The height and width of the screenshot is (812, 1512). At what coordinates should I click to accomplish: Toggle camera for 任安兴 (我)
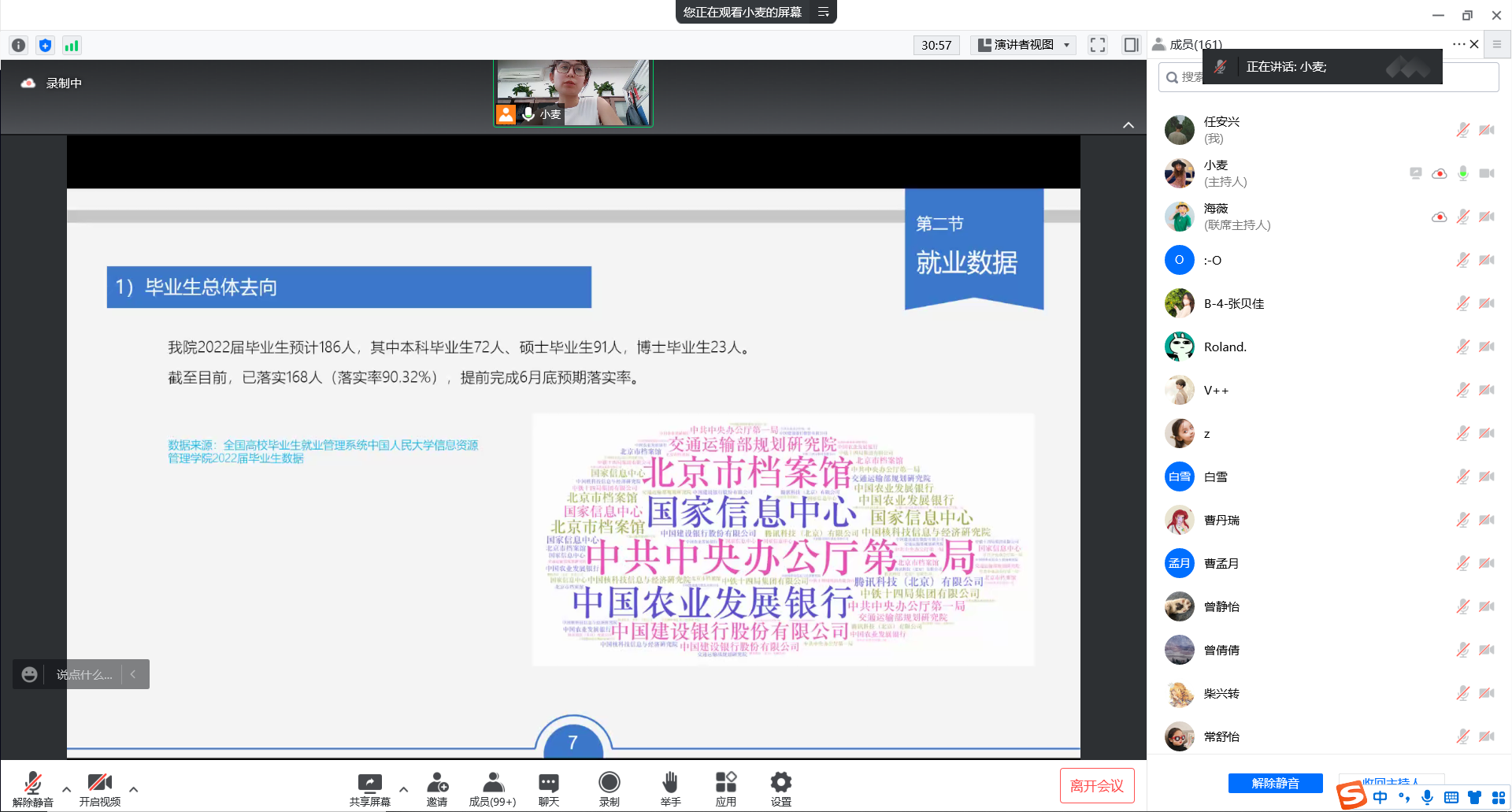point(1487,130)
